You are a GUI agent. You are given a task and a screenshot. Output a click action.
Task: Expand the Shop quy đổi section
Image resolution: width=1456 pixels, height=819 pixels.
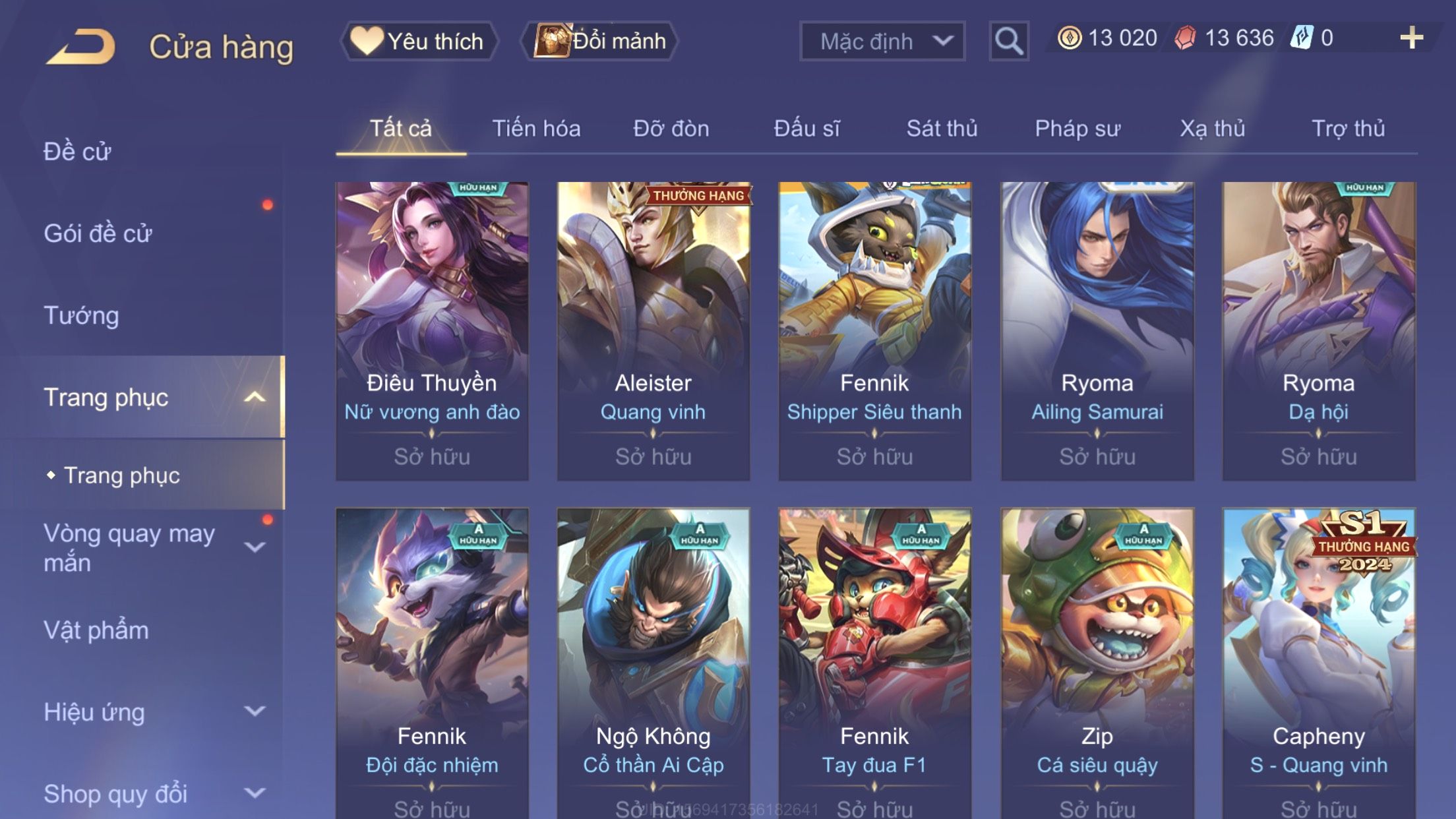pos(255,793)
